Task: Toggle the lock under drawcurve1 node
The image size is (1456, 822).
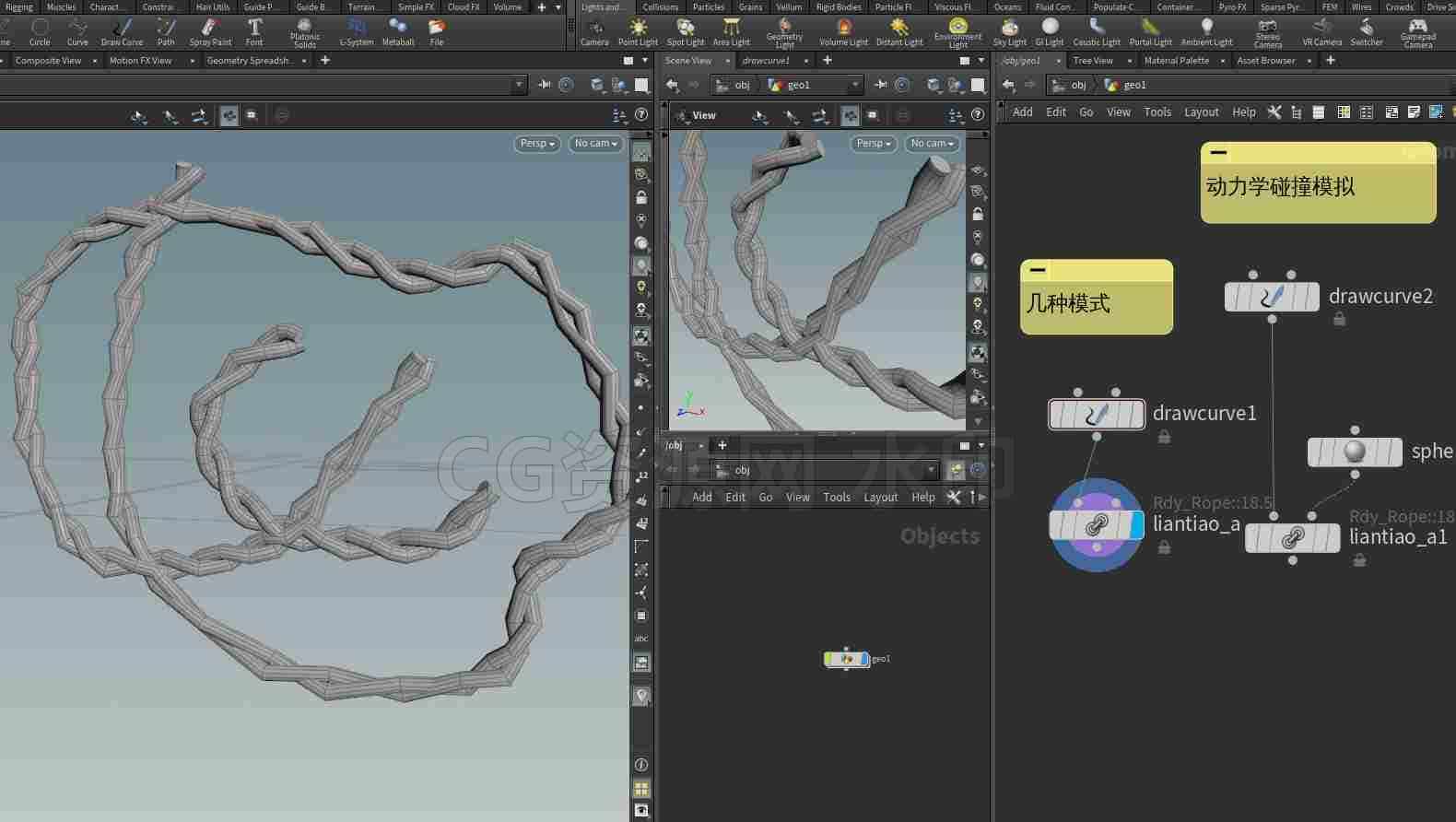Action: 1164,437
